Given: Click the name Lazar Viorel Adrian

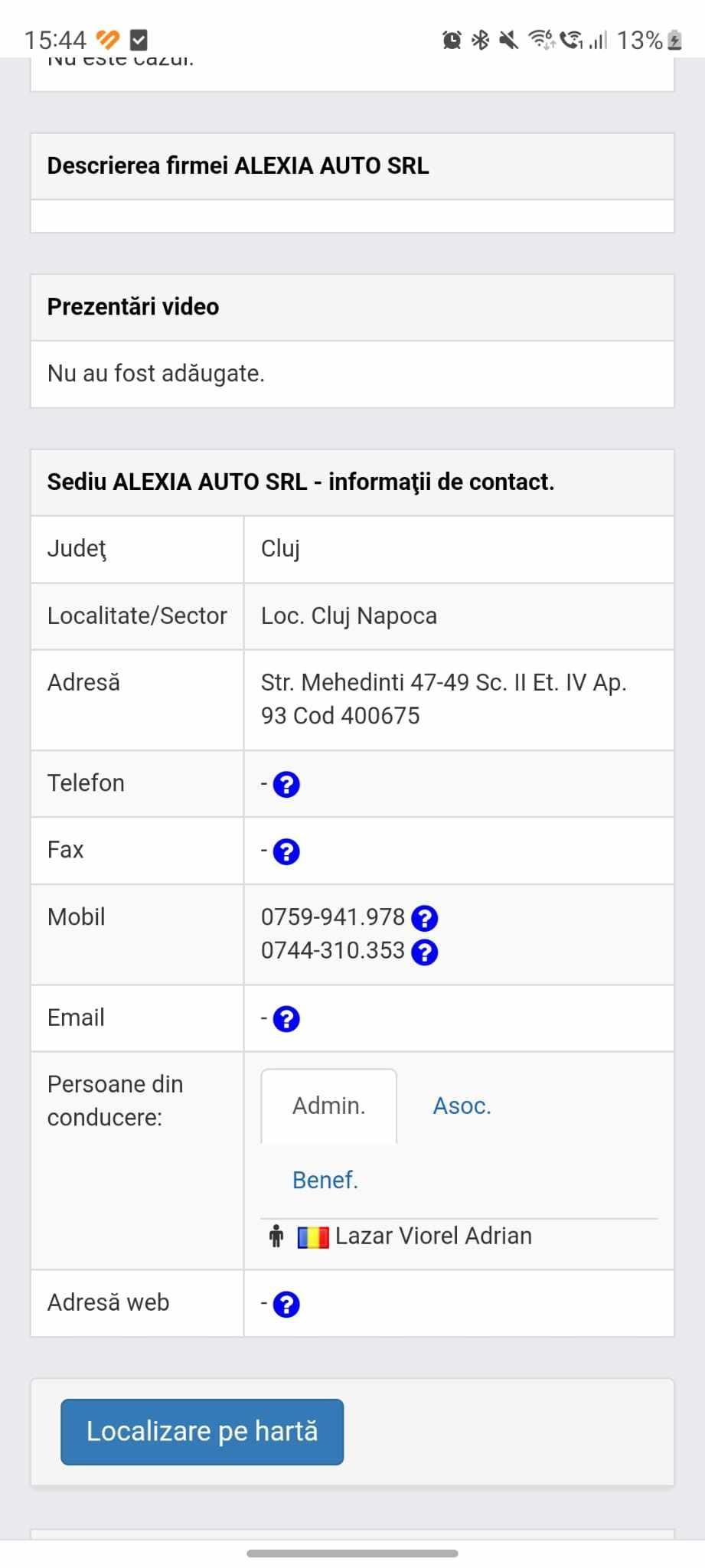Looking at the screenshot, I should [x=433, y=1236].
